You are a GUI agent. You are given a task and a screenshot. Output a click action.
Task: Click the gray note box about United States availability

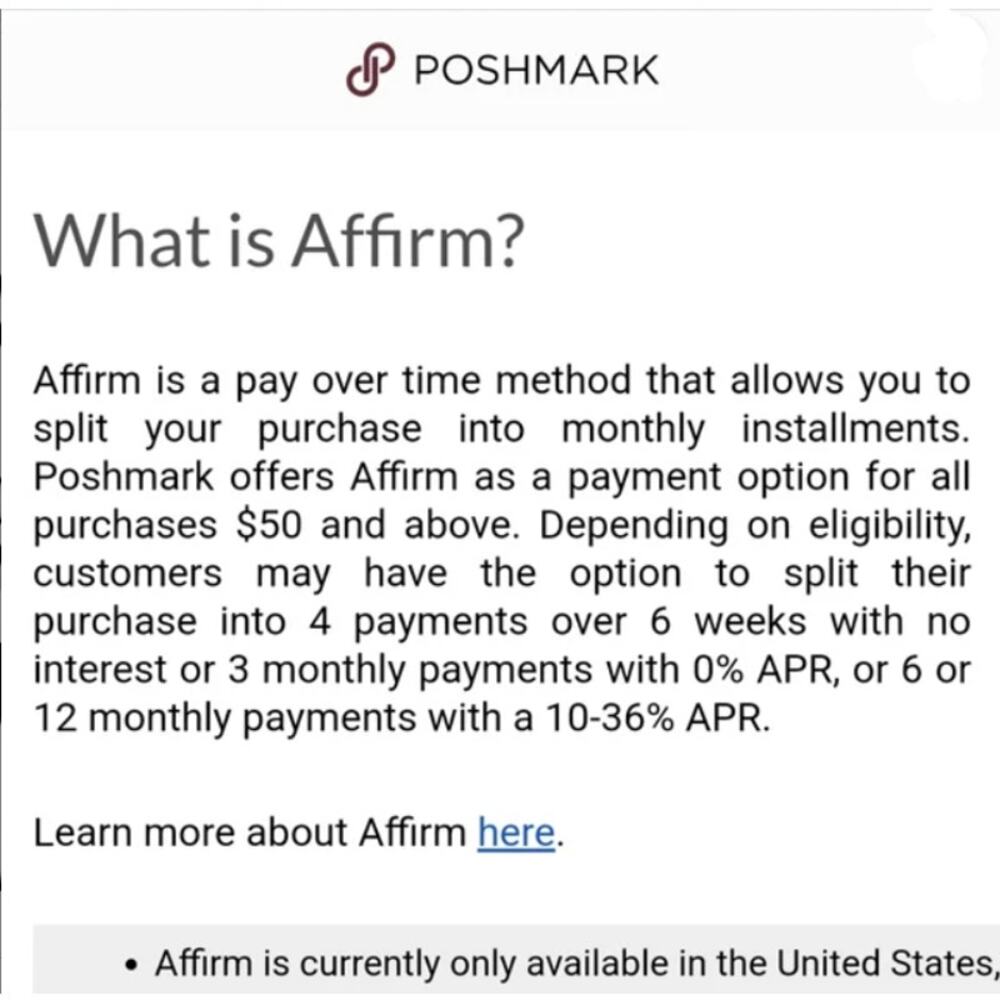(x=500, y=962)
